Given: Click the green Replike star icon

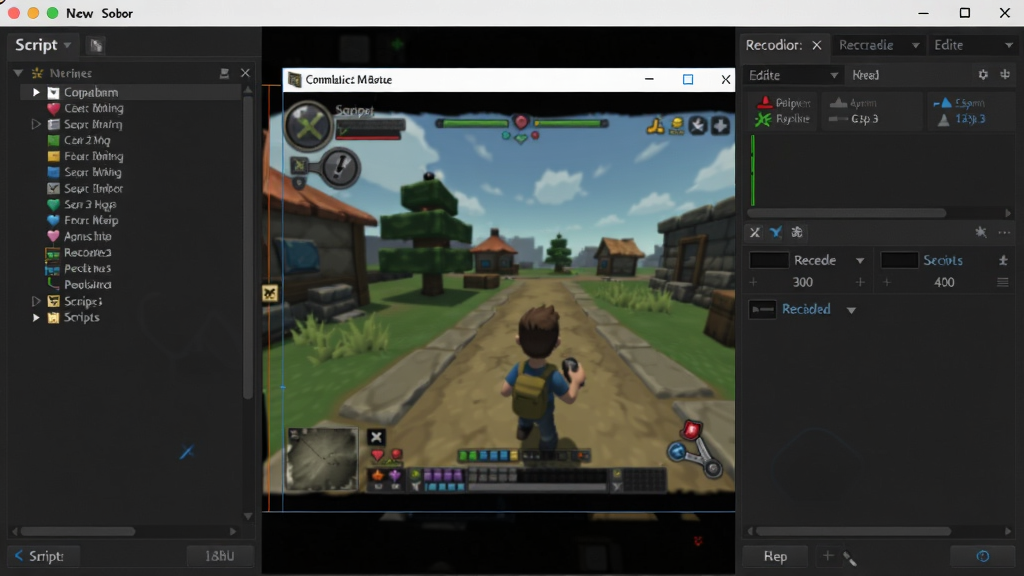Looking at the screenshot, I should pos(763,119).
